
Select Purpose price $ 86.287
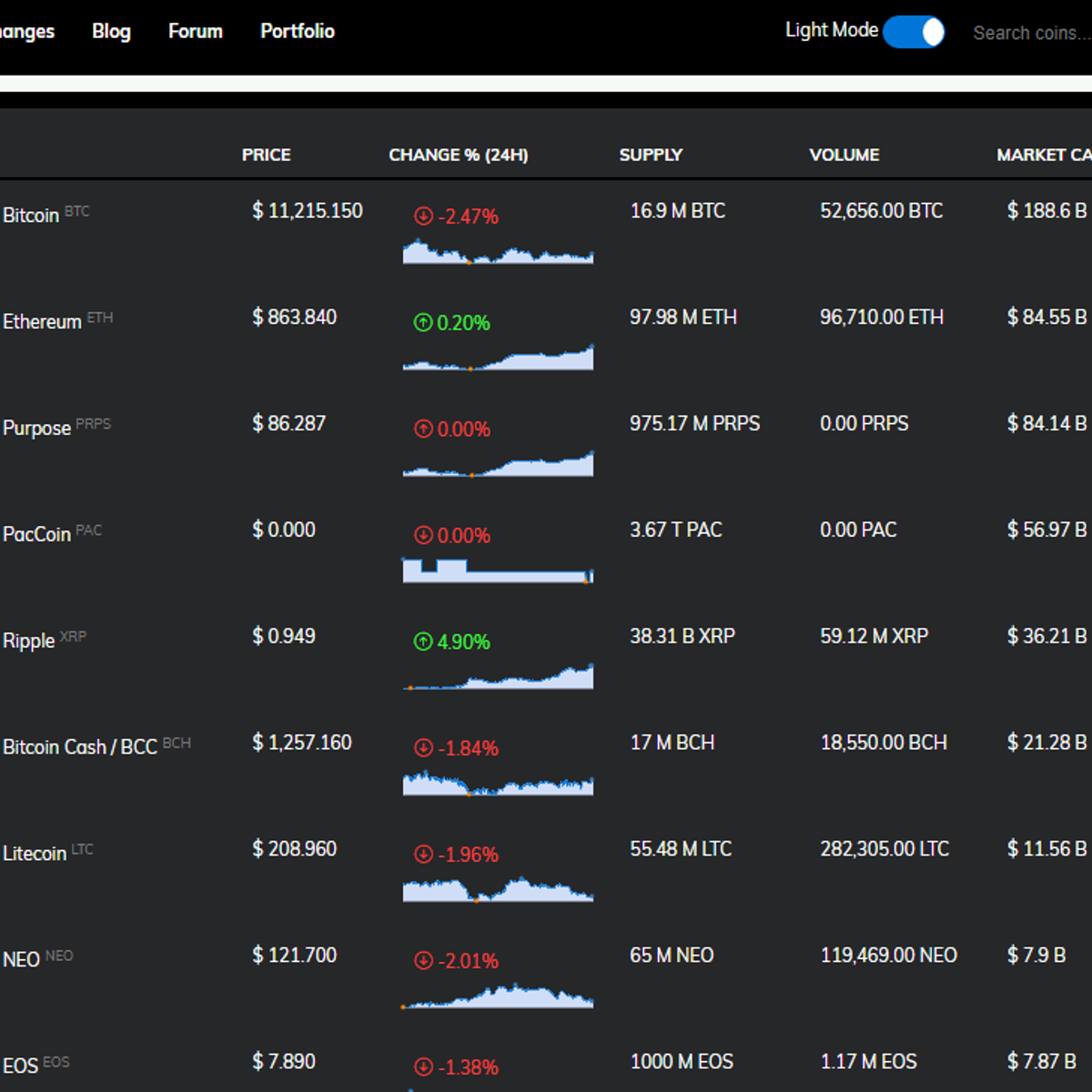288,424
